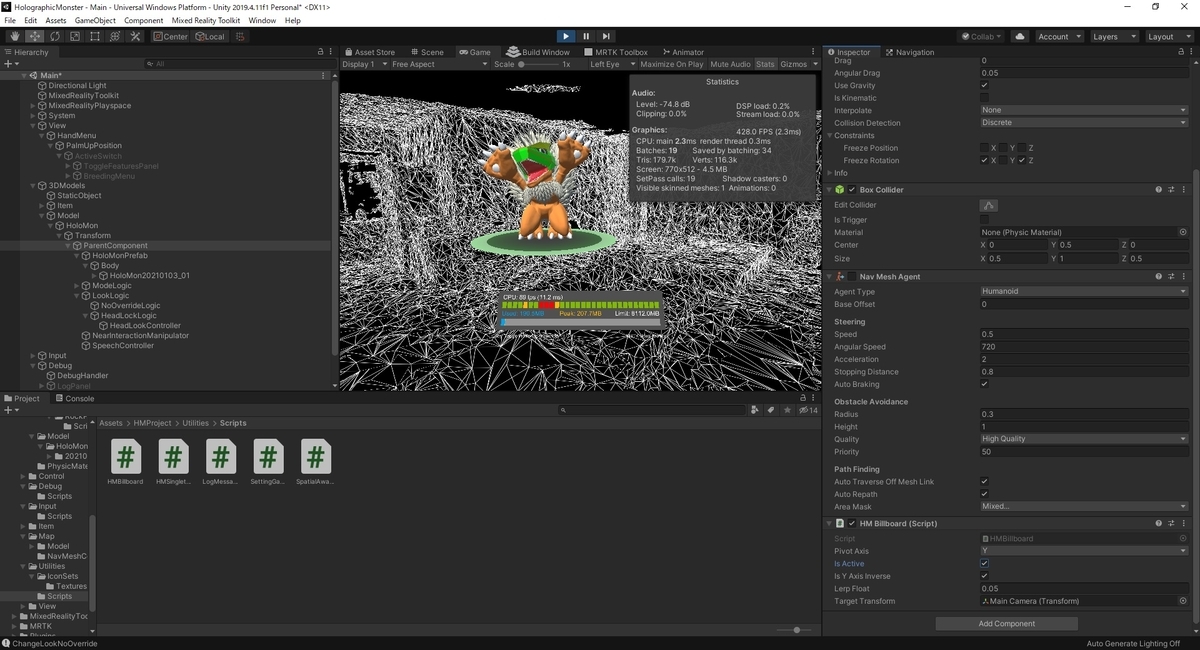Switch to the Scene tab
This screenshot has height=650, width=1200.
coord(426,52)
